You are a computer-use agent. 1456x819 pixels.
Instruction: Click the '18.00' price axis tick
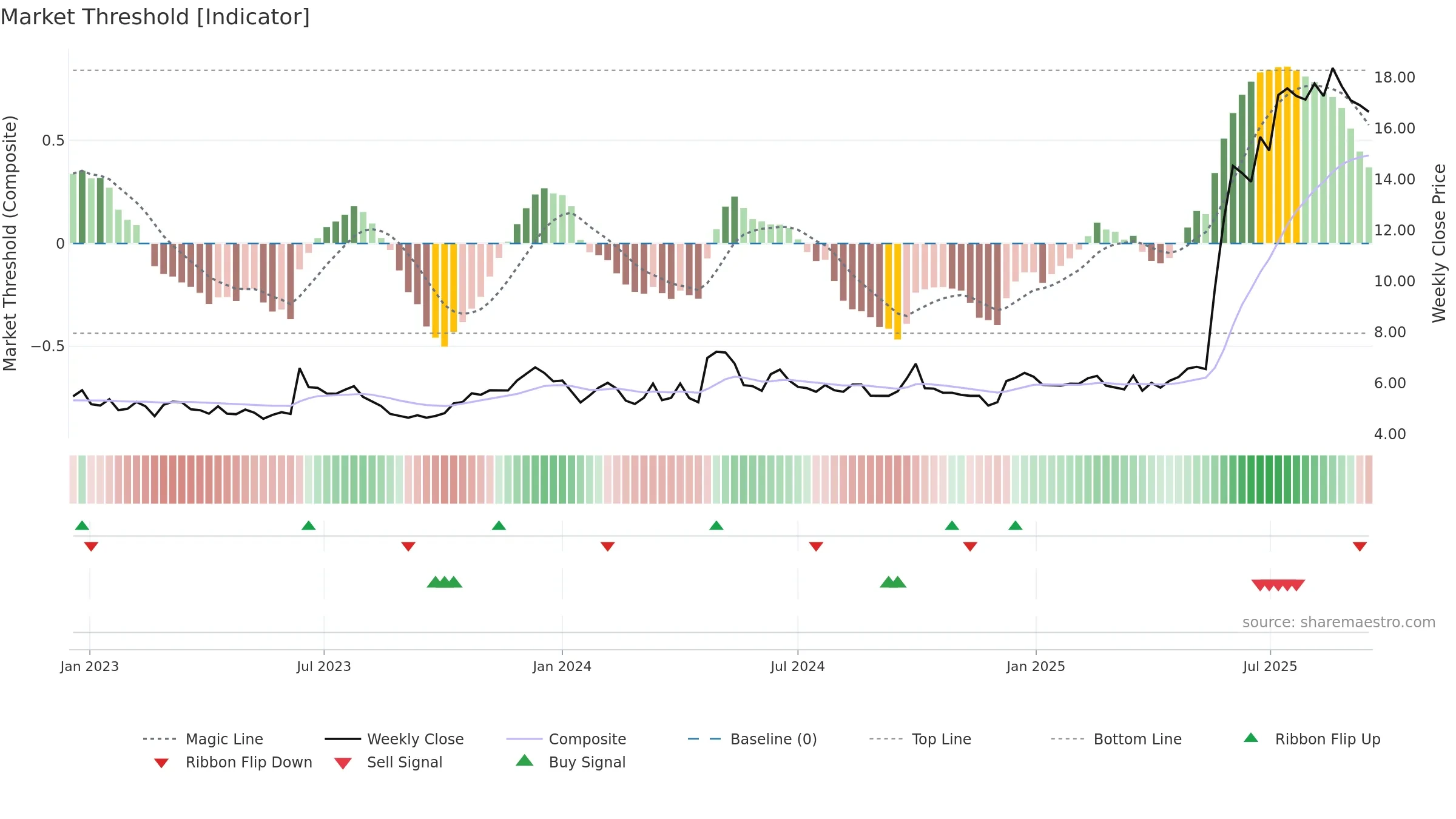(x=1395, y=78)
